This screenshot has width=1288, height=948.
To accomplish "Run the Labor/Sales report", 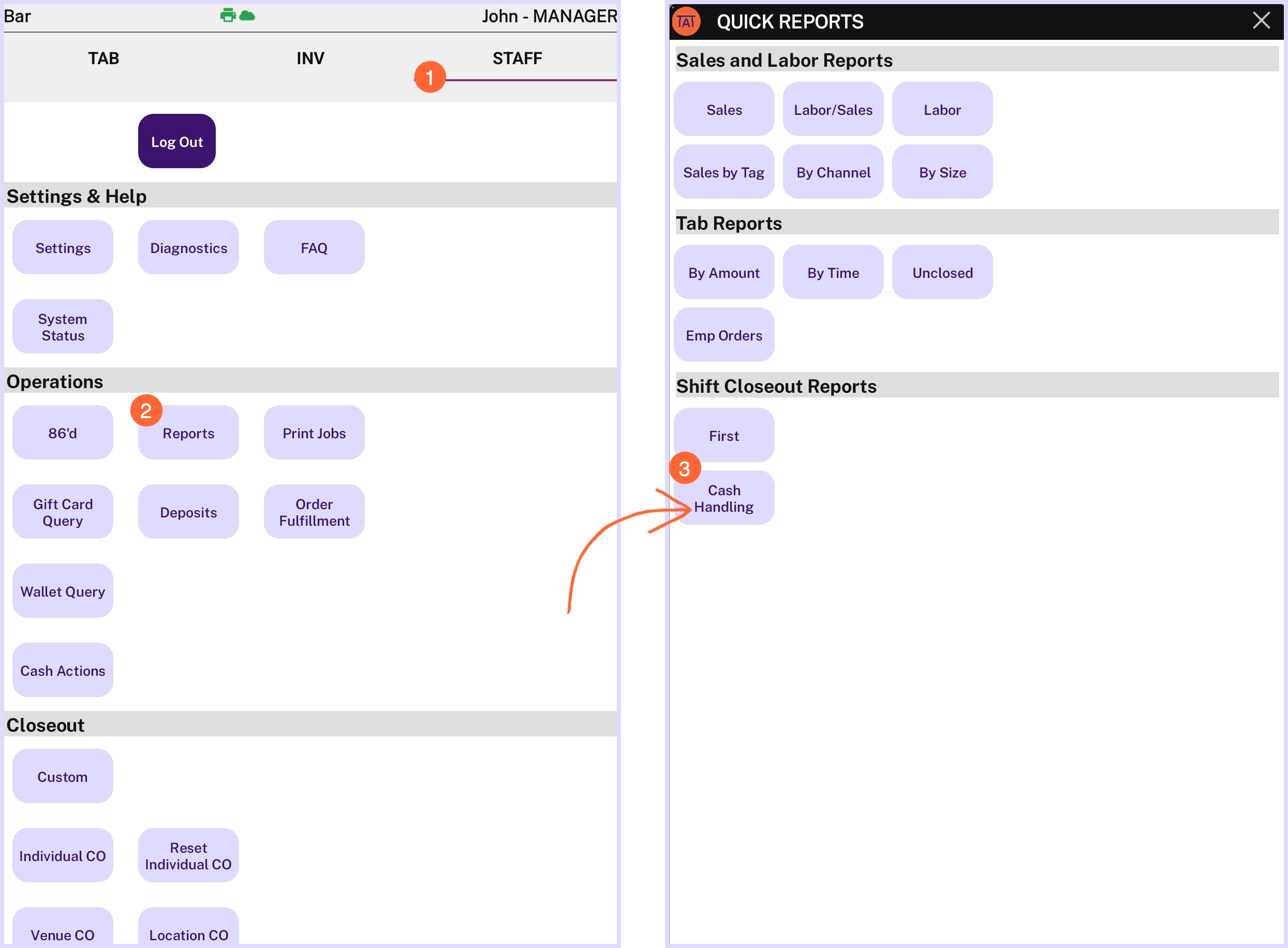I will [x=833, y=110].
